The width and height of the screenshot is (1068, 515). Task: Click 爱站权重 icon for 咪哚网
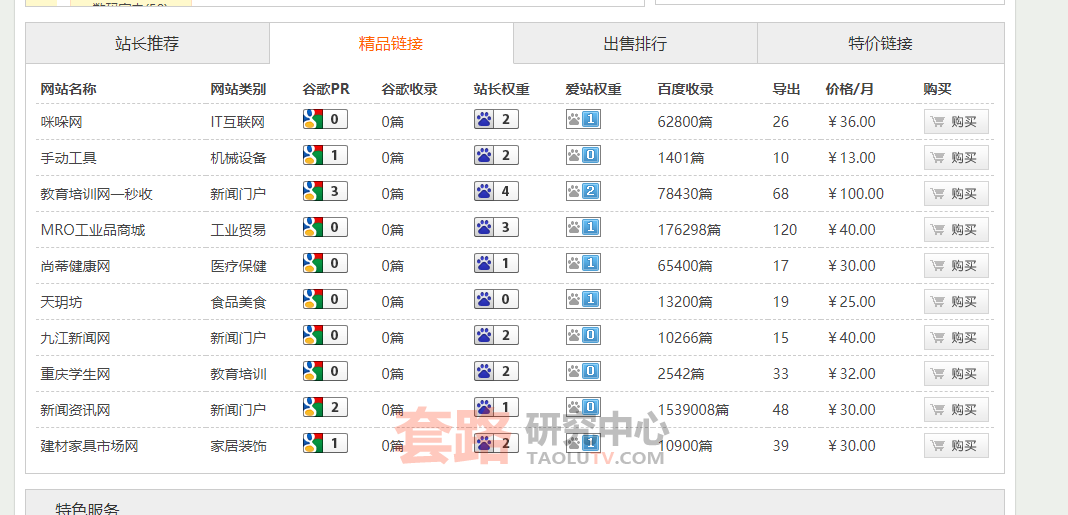pyautogui.click(x=583, y=119)
